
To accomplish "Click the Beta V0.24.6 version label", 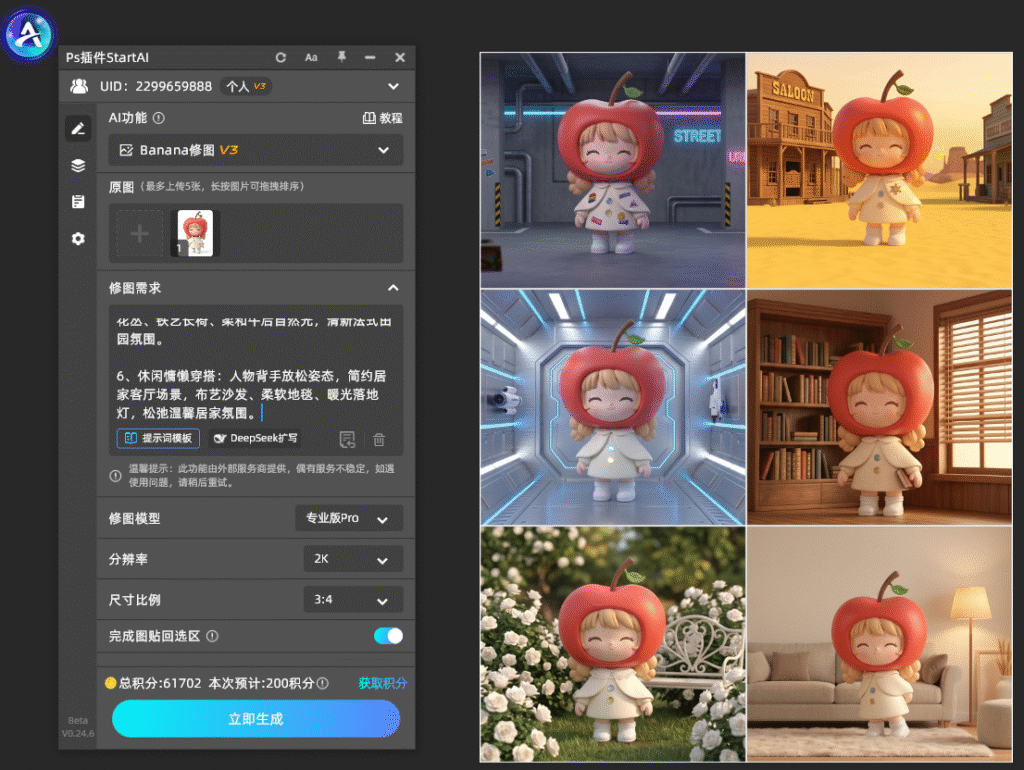I will (x=78, y=727).
